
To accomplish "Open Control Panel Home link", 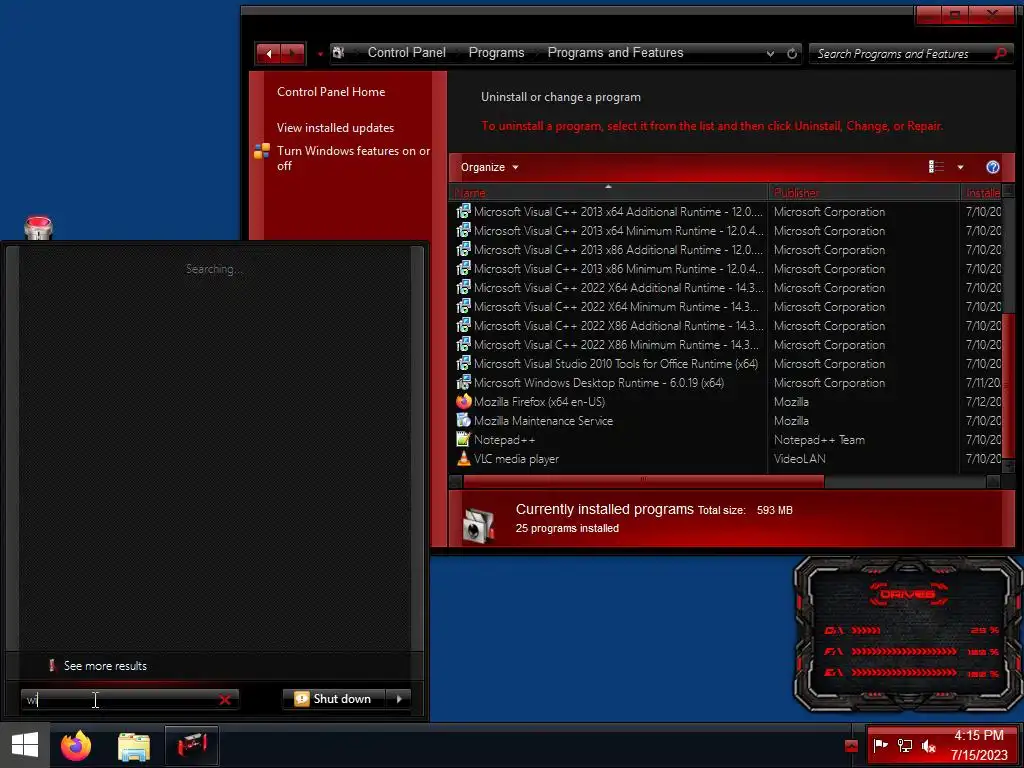I will tap(330, 92).
